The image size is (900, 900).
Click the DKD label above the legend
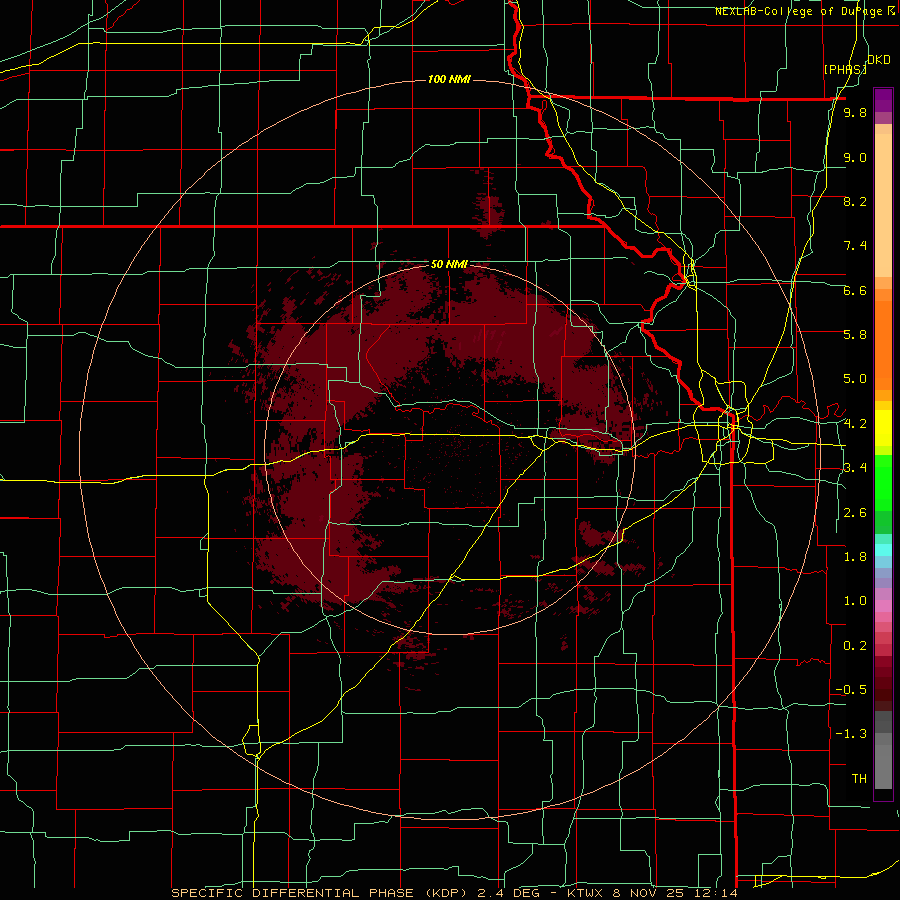point(878,60)
